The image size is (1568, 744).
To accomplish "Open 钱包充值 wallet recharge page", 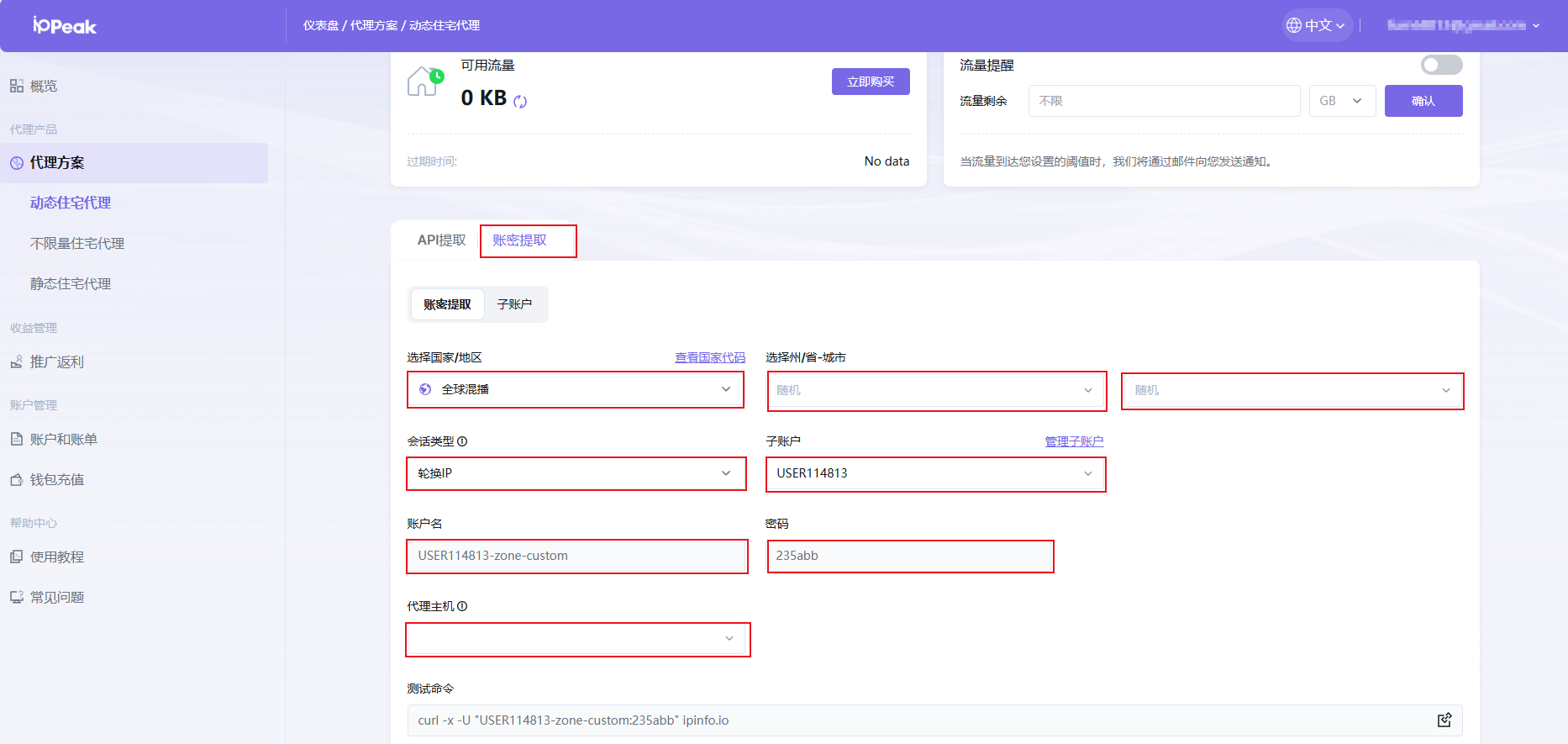I will 57,479.
